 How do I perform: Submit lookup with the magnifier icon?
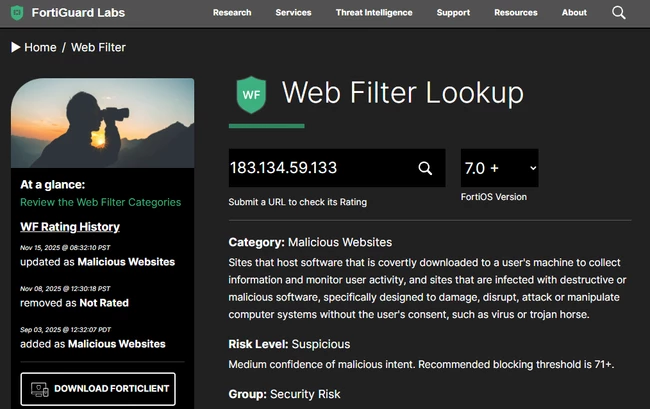point(425,168)
